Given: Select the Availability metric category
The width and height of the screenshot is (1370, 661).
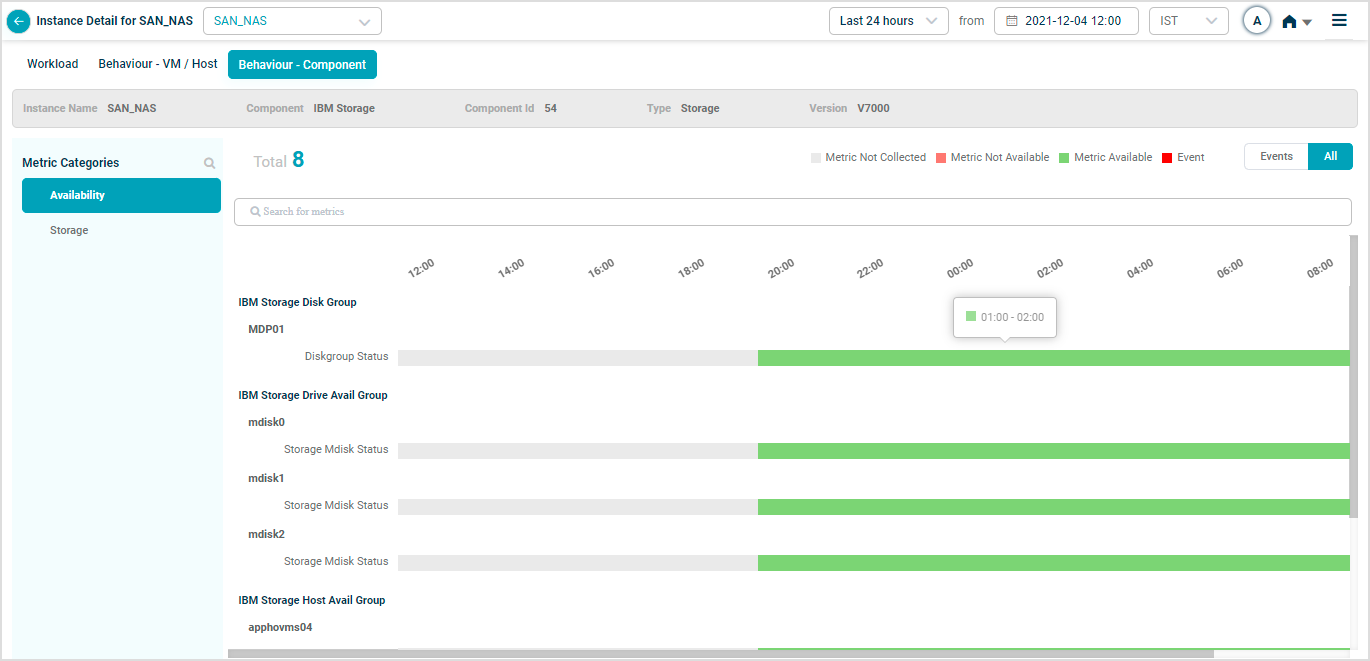Looking at the screenshot, I should 121,196.
